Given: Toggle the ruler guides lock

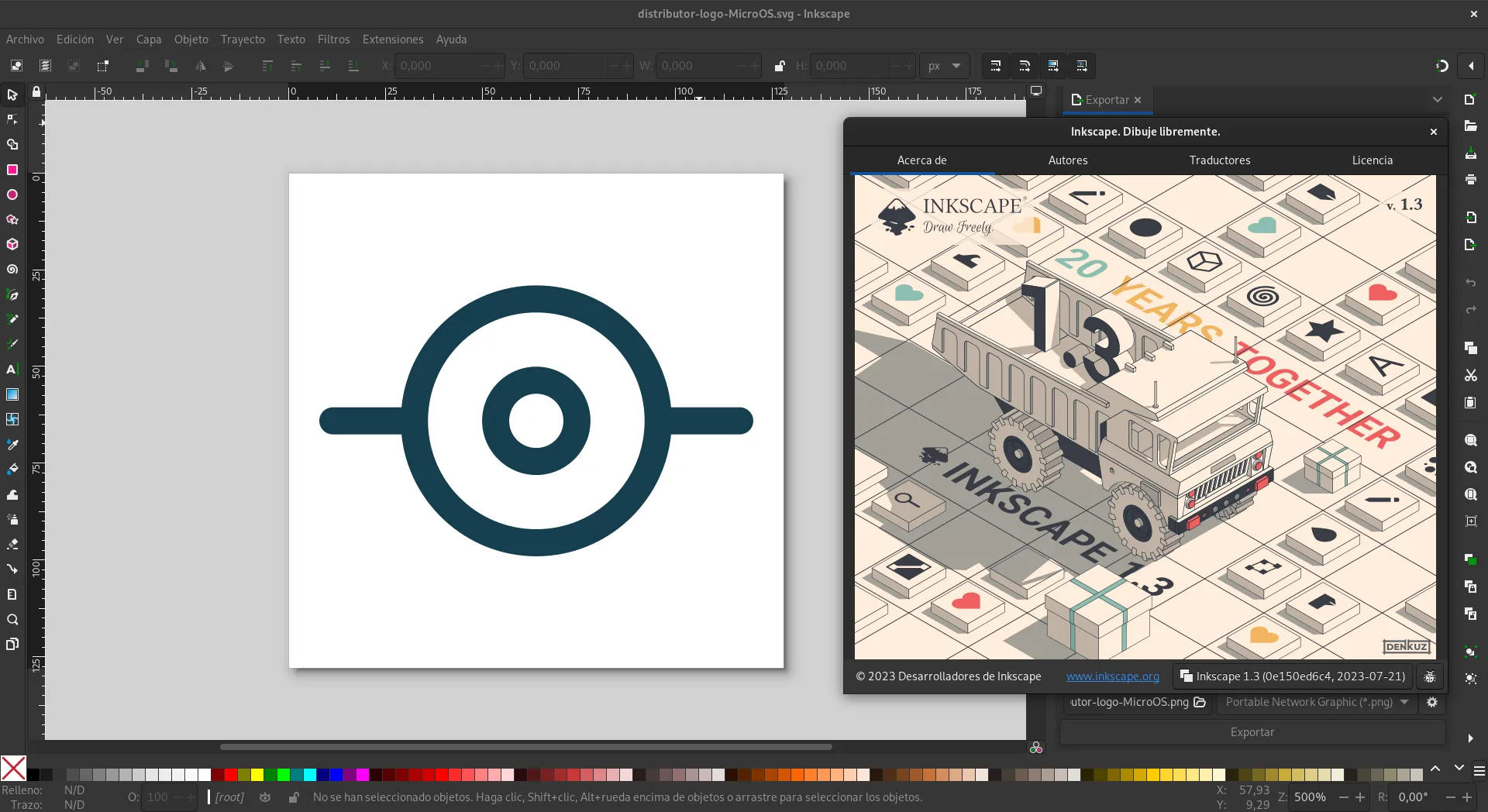Looking at the screenshot, I should tap(36, 91).
